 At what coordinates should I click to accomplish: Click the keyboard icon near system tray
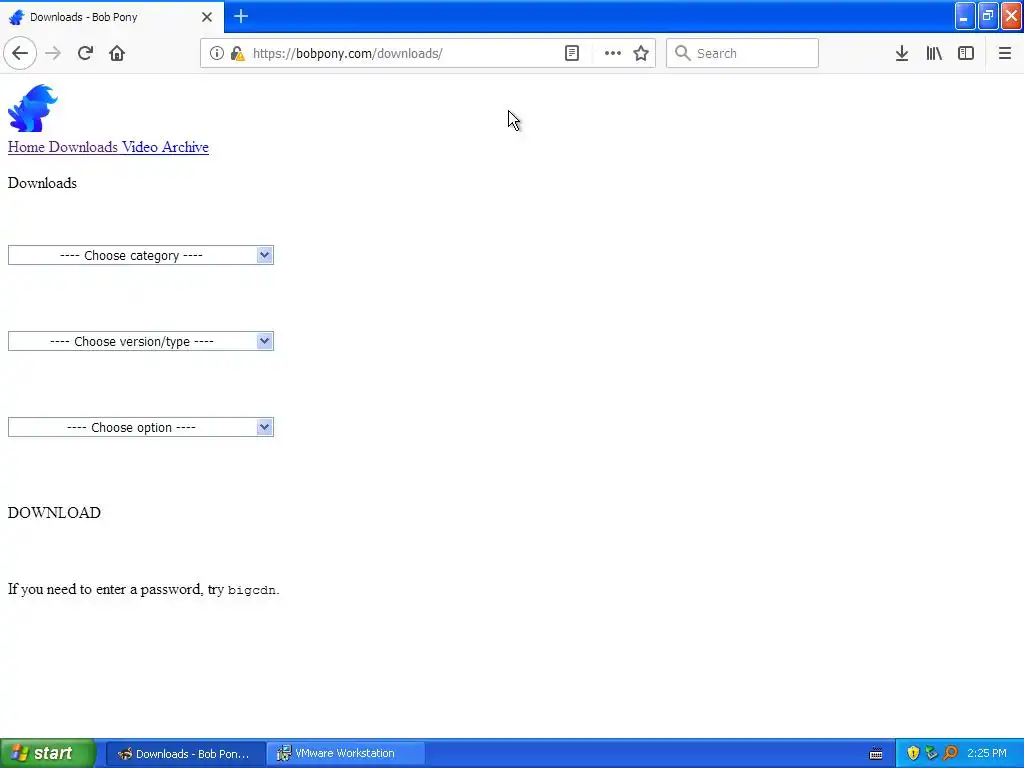click(x=876, y=754)
